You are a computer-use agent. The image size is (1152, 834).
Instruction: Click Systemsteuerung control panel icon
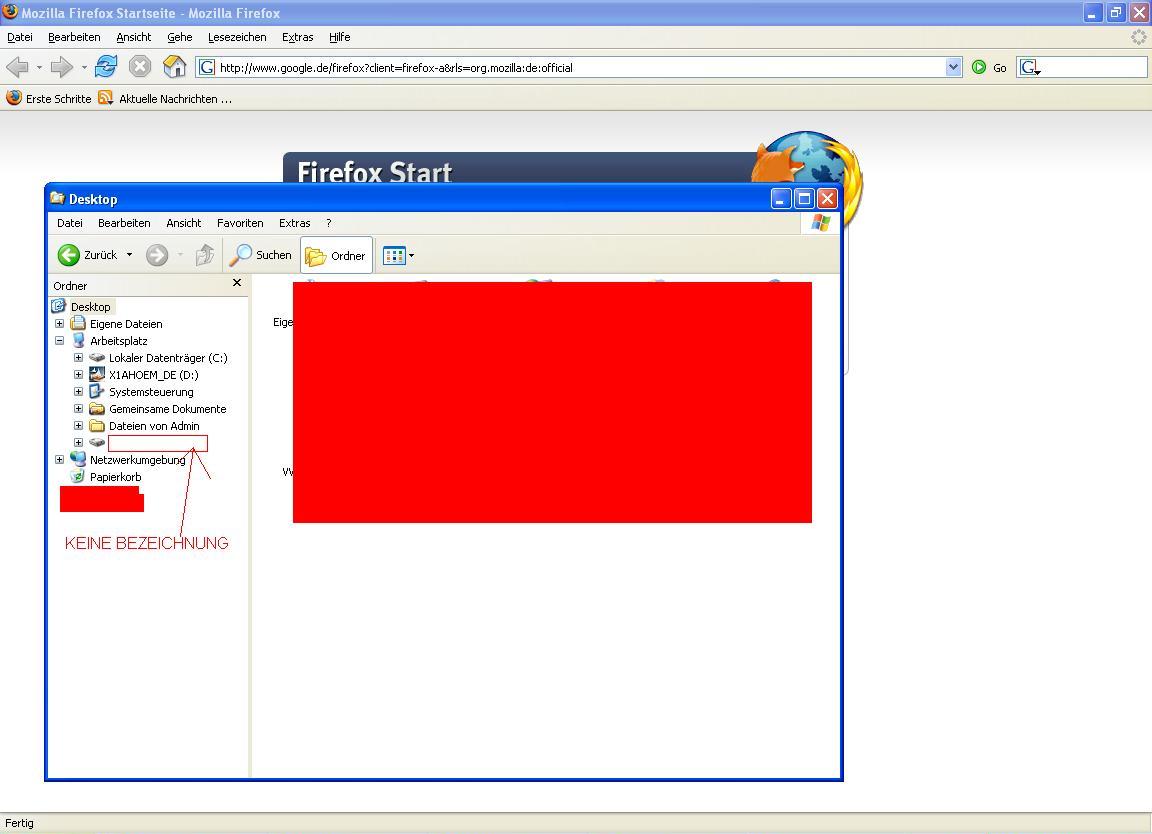(x=97, y=391)
